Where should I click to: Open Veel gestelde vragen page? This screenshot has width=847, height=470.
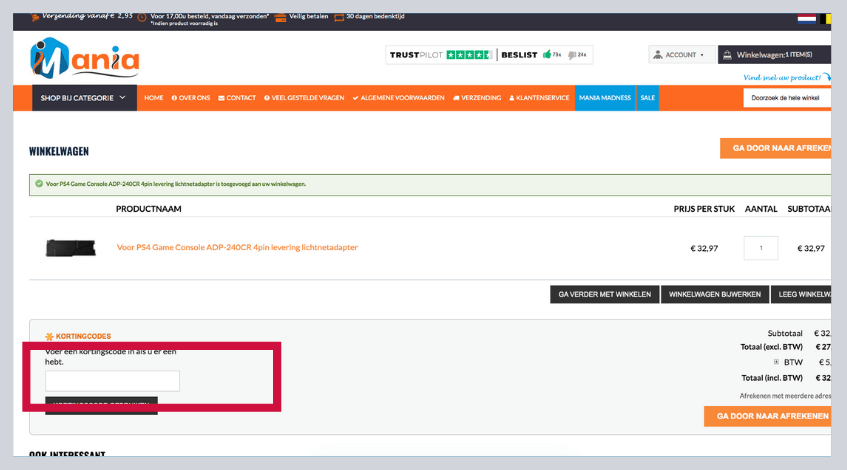pos(304,98)
